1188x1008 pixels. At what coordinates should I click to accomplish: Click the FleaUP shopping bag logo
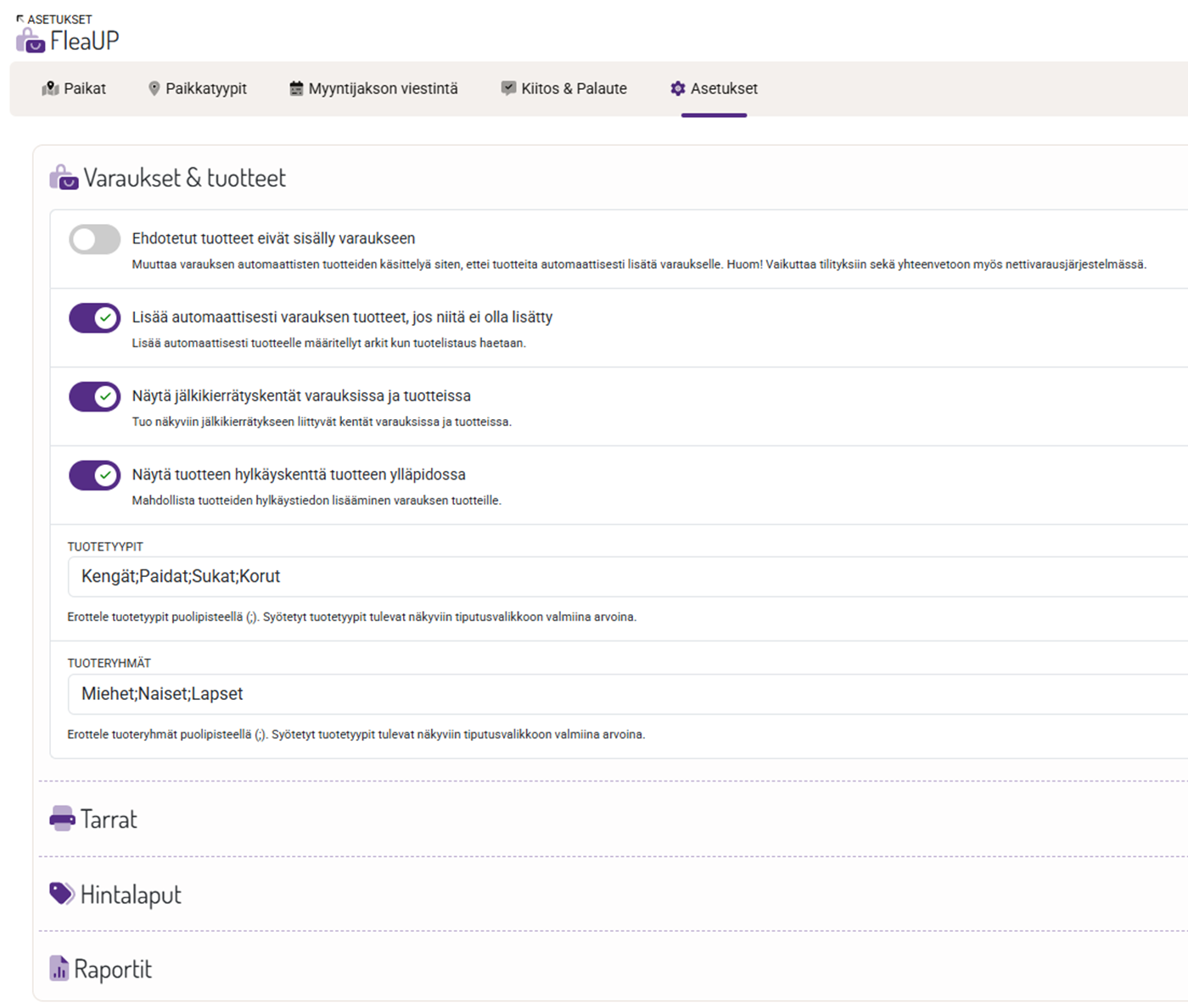point(31,40)
